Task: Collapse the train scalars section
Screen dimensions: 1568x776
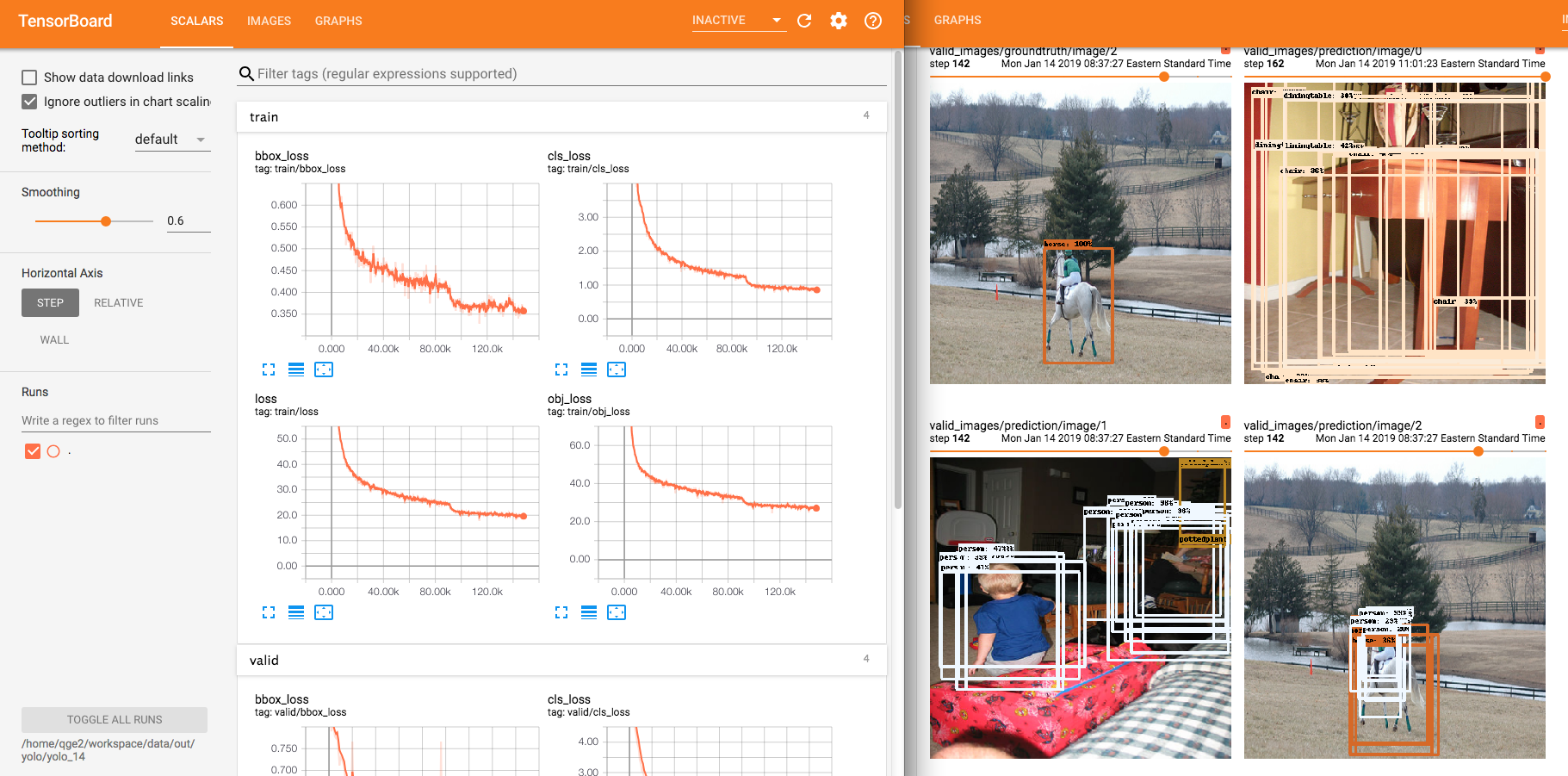Action: pyautogui.click(x=561, y=117)
